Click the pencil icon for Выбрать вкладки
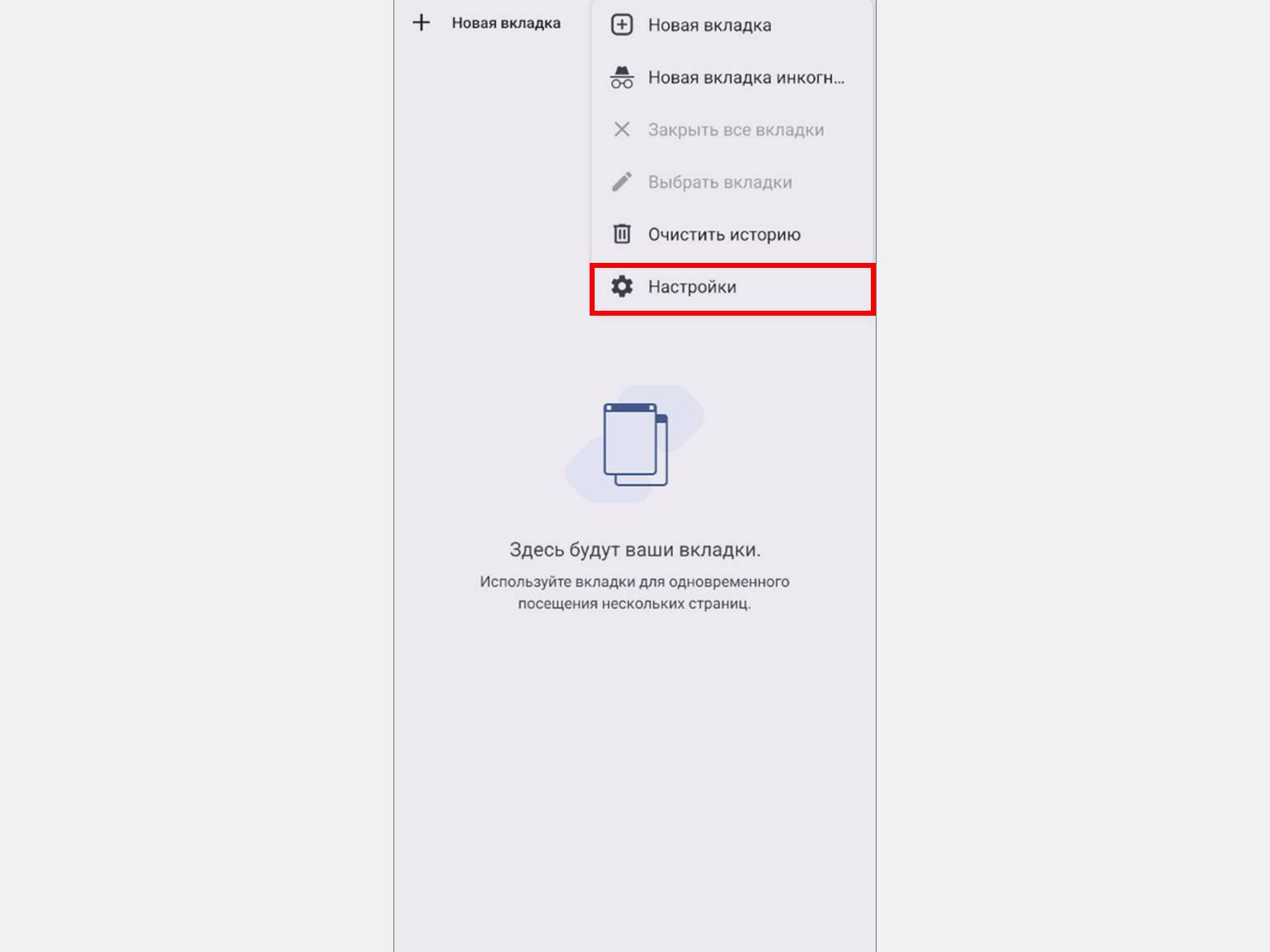This screenshot has width=1270, height=952. tap(622, 181)
